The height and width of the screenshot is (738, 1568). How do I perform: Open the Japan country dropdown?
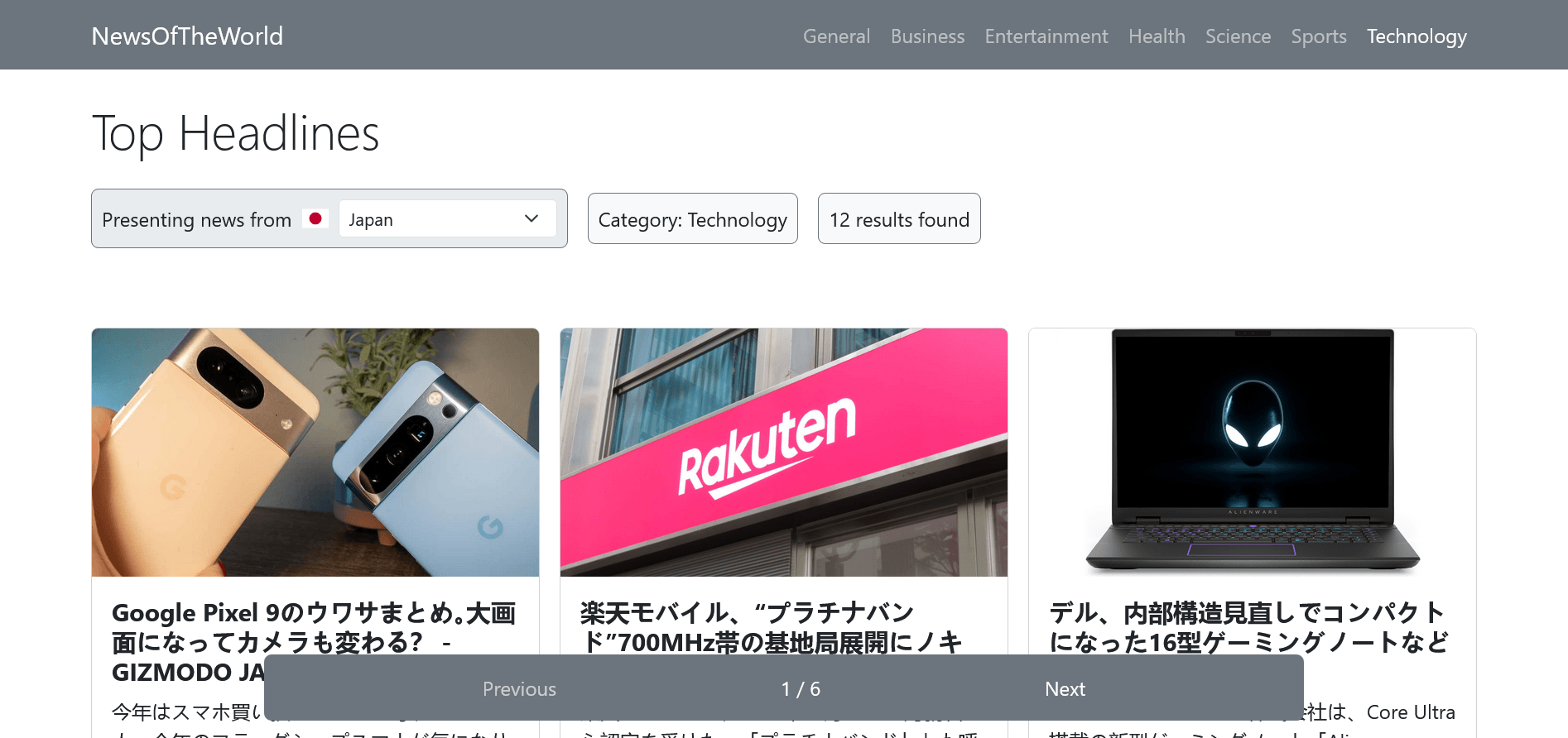click(x=448, y=219)
